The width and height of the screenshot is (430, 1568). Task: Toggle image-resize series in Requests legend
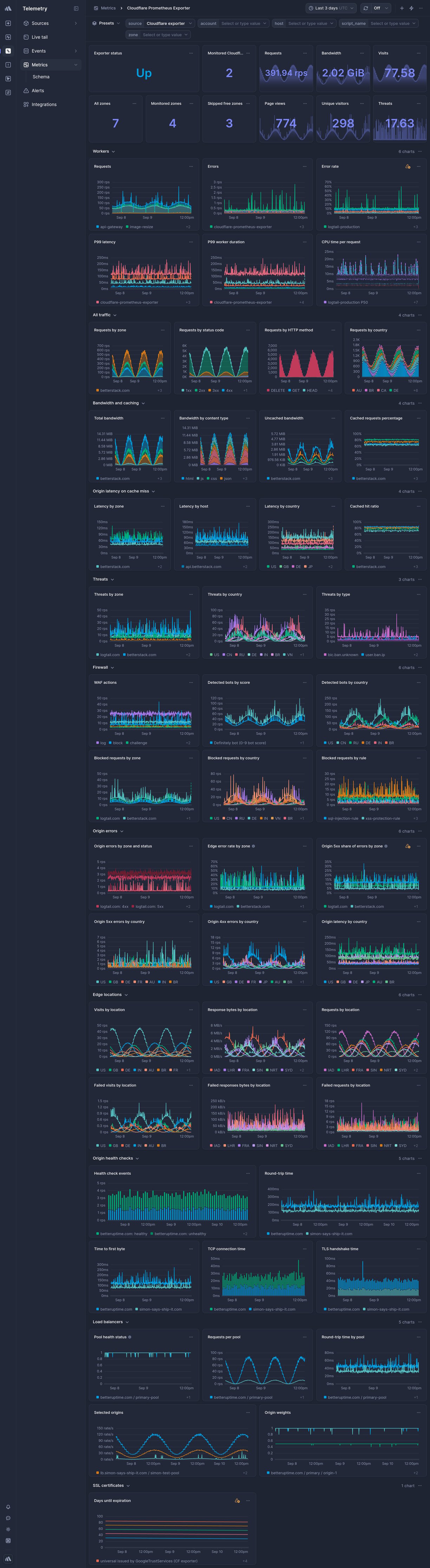[139, 227]
